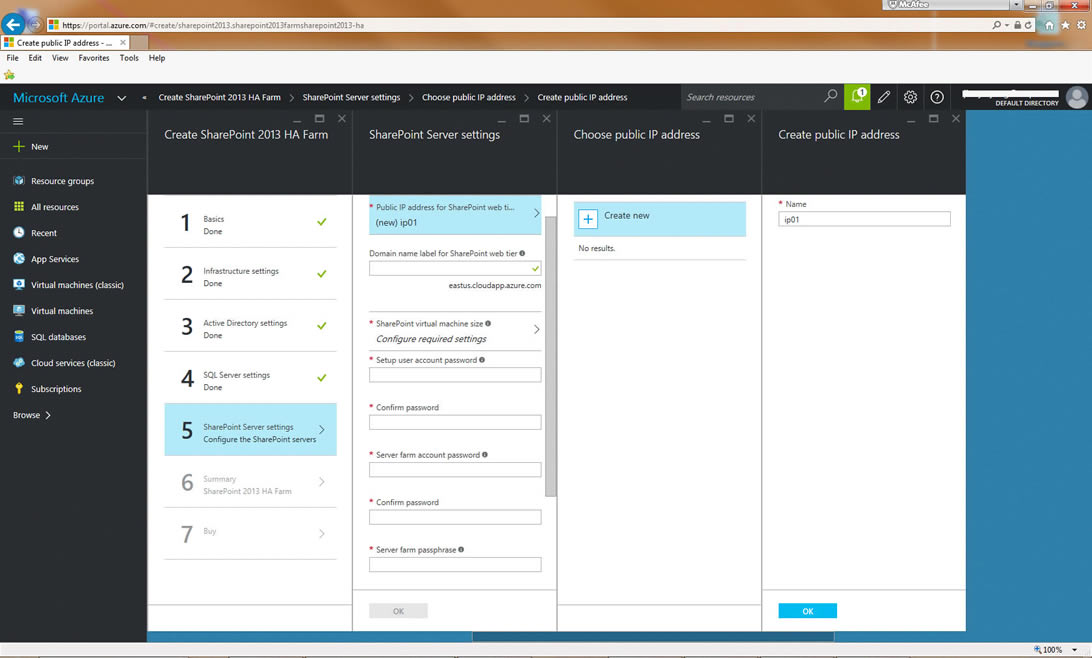
Task: Toggle the hamburger sidebar menu
Action: tap(18, 121)
